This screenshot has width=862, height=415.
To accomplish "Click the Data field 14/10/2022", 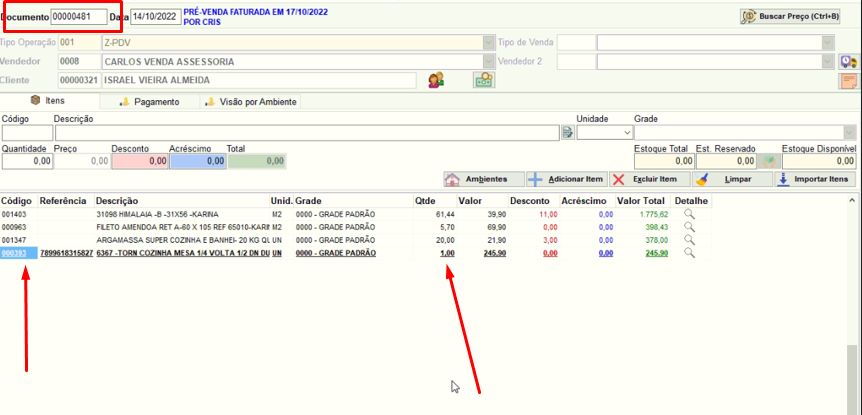I will tap(156, 17).
